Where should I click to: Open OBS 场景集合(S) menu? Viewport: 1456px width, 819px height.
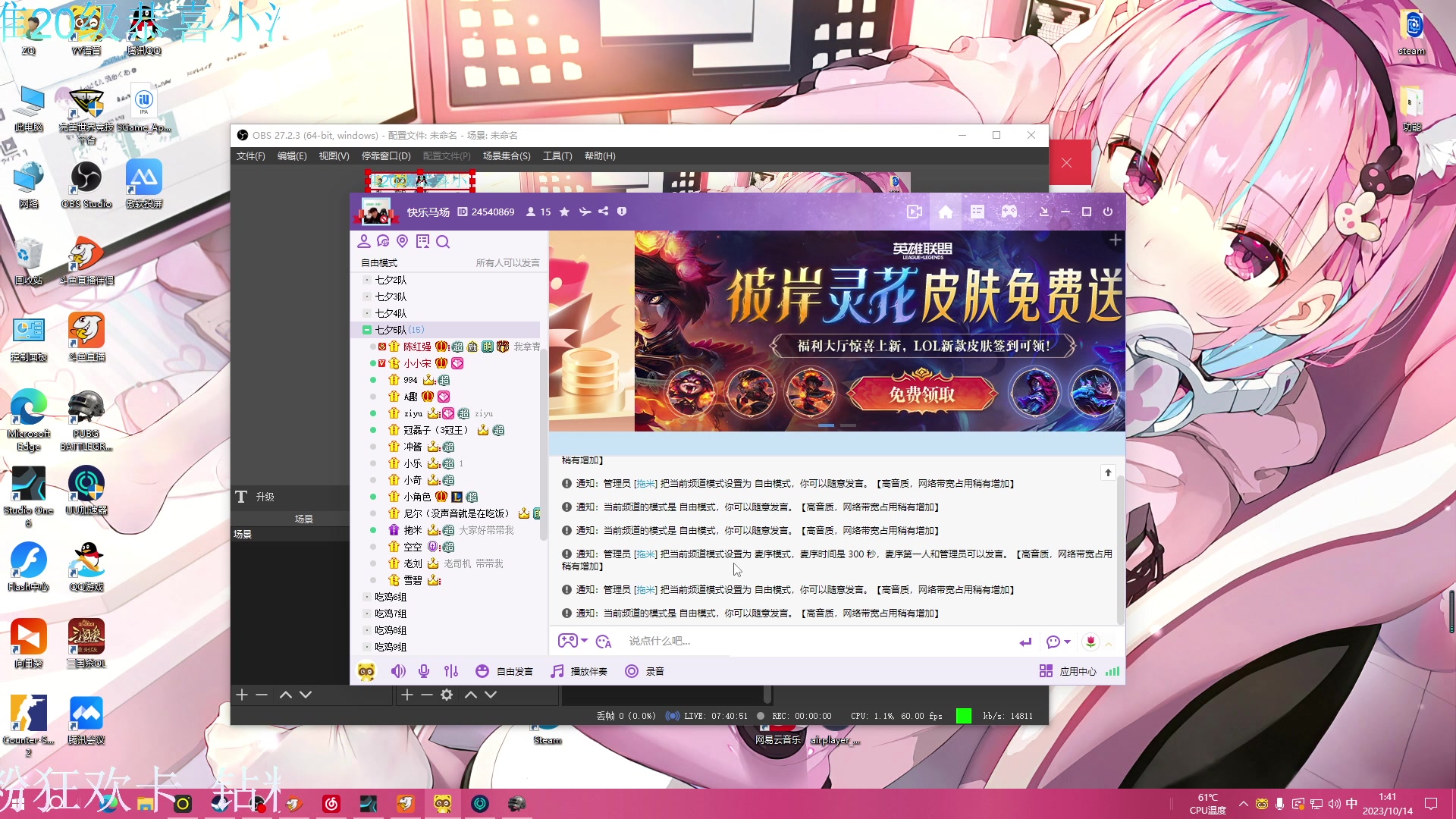point(507,156)
